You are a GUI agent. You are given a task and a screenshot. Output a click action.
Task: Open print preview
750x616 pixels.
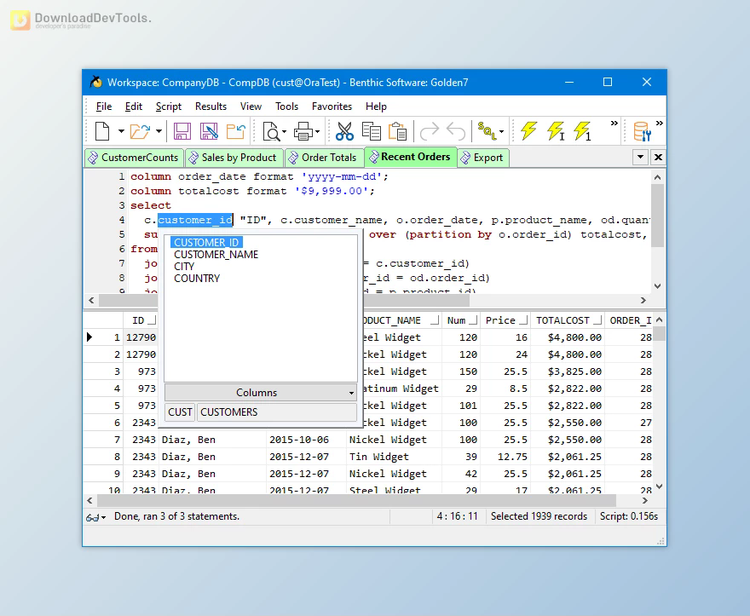271,131
